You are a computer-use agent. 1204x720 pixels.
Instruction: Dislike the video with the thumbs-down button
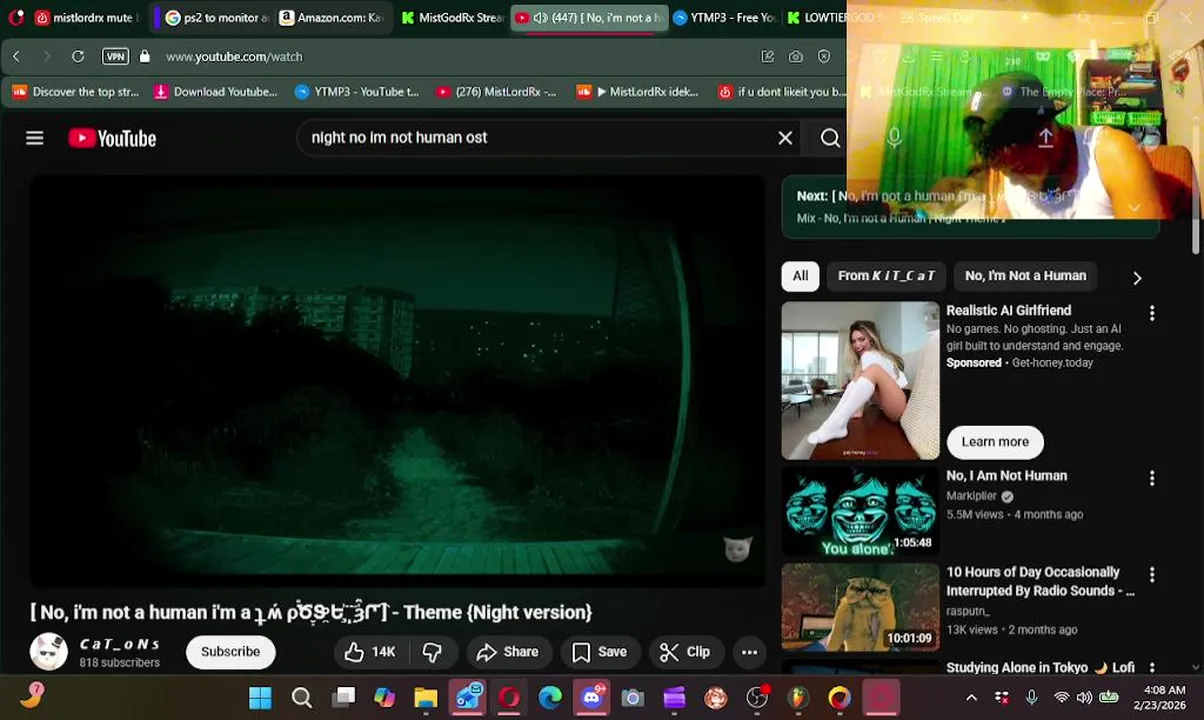(x=432, y=652)
